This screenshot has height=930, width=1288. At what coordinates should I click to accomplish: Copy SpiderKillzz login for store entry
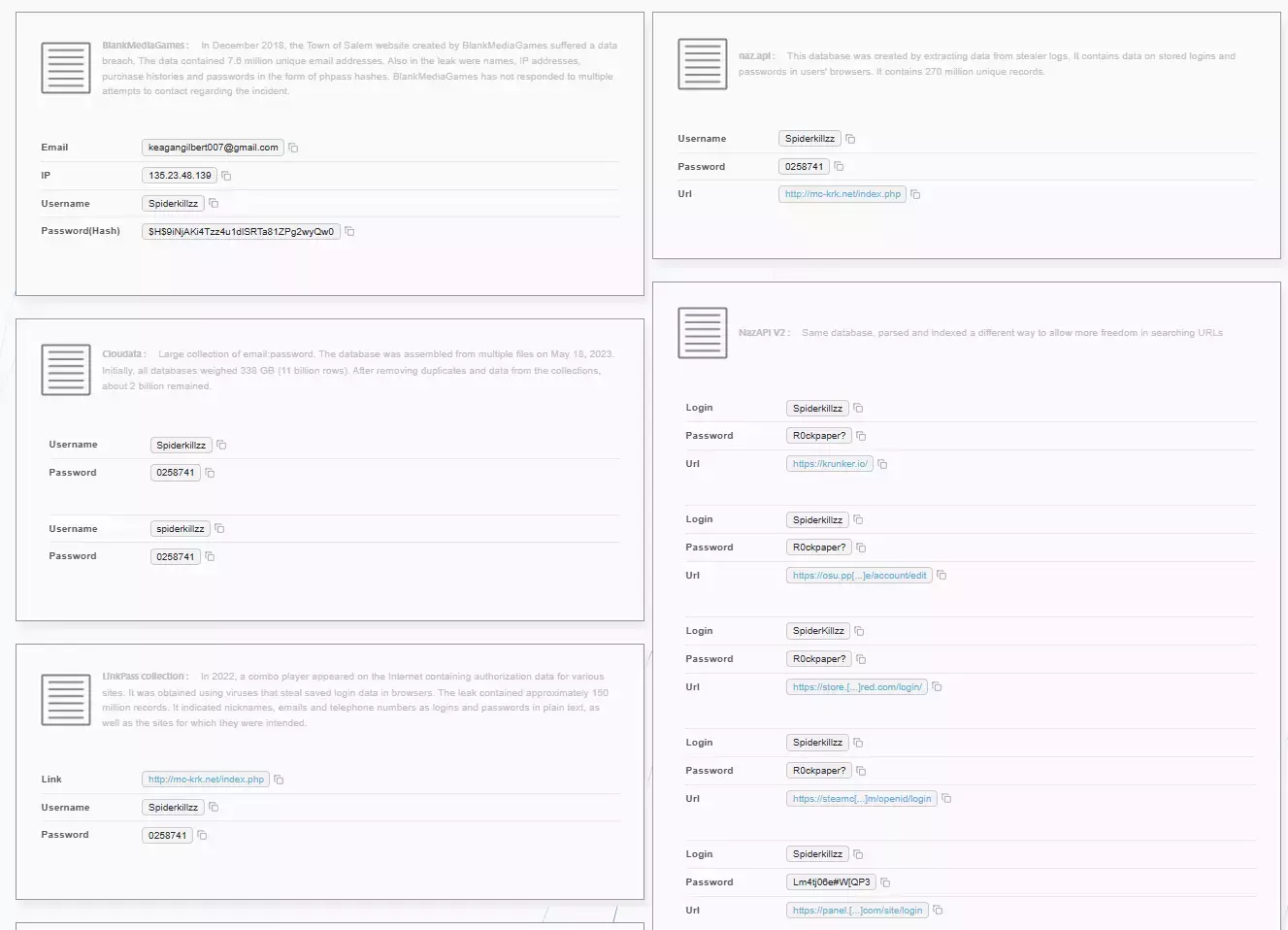pos(859,632)
